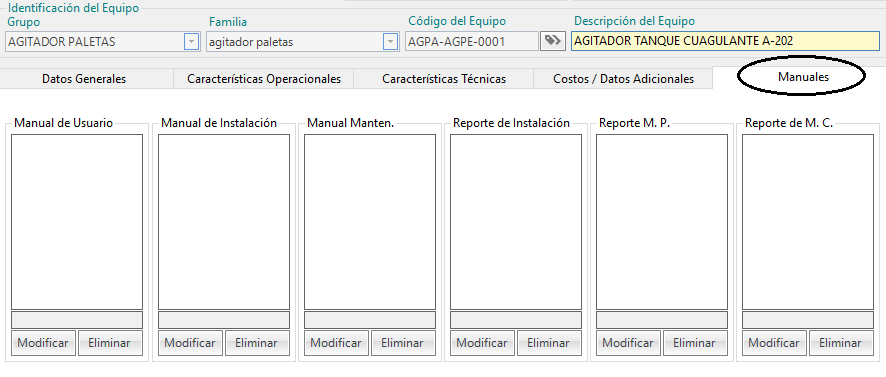
Task: Open the Características Operacionales tab
Action: point(264,79)
